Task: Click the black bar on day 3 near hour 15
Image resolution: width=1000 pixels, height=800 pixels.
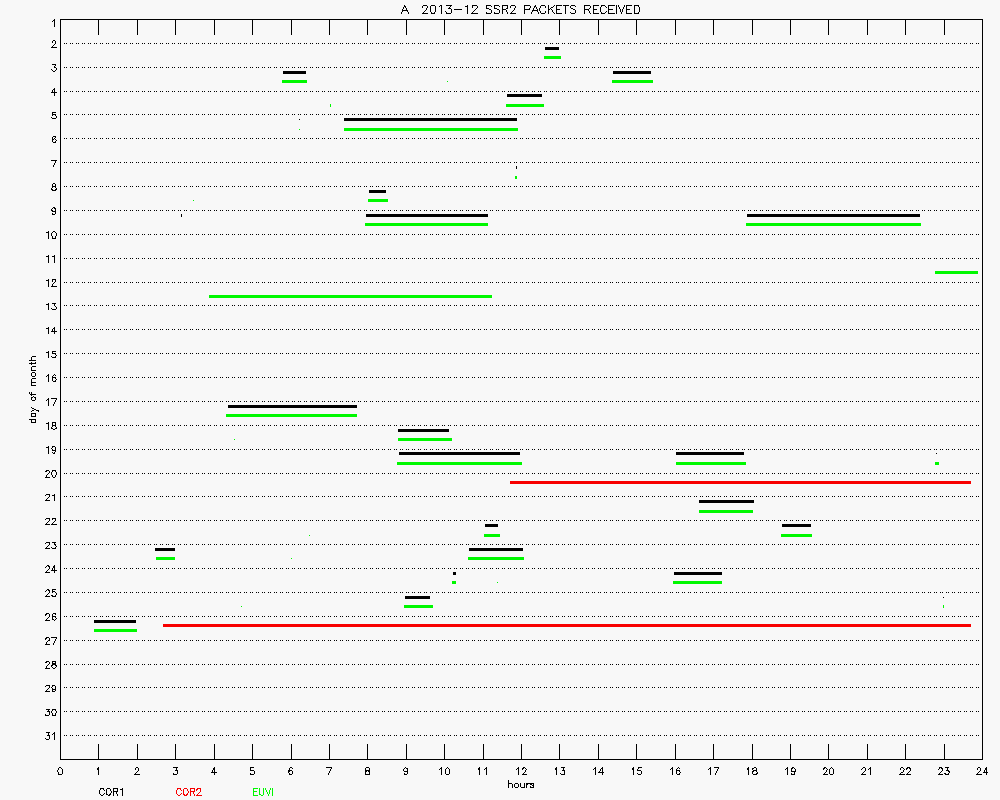Action: (632, 72)
